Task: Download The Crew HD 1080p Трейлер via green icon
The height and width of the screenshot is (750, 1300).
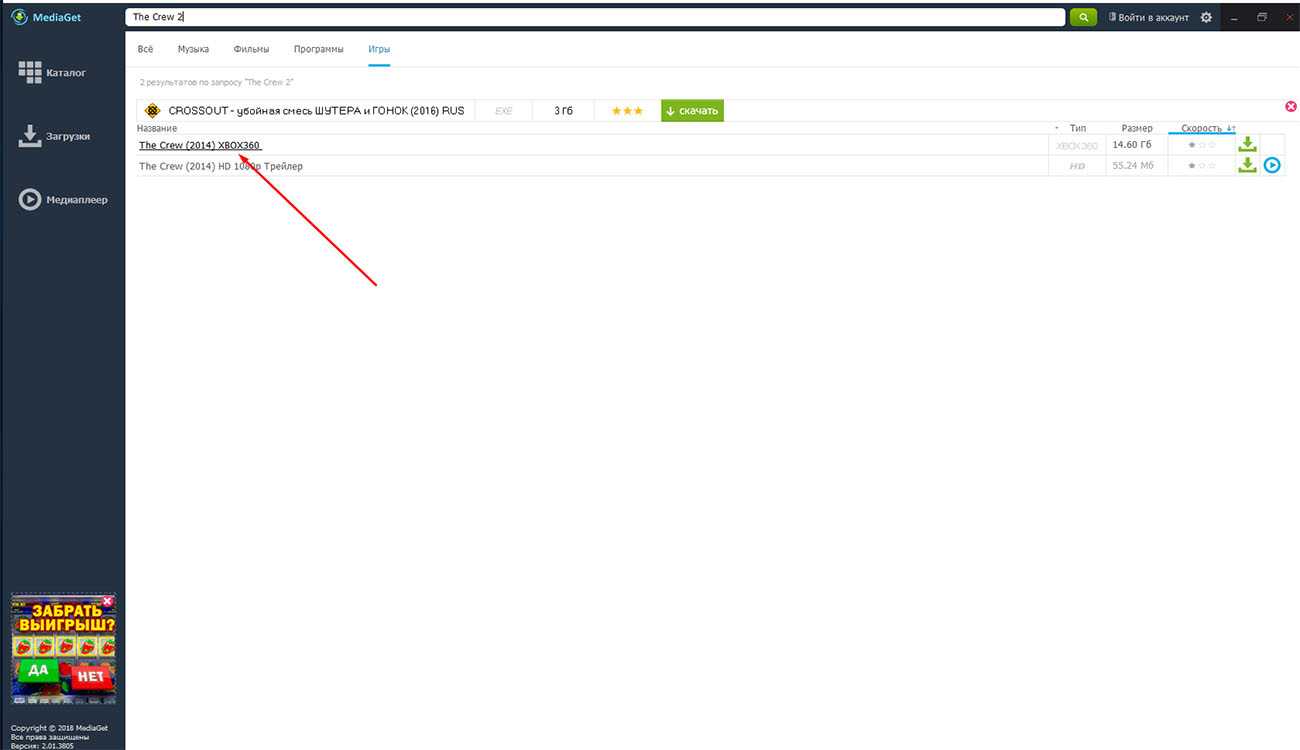Action: pyautogui.click(x=1247, y=165)
